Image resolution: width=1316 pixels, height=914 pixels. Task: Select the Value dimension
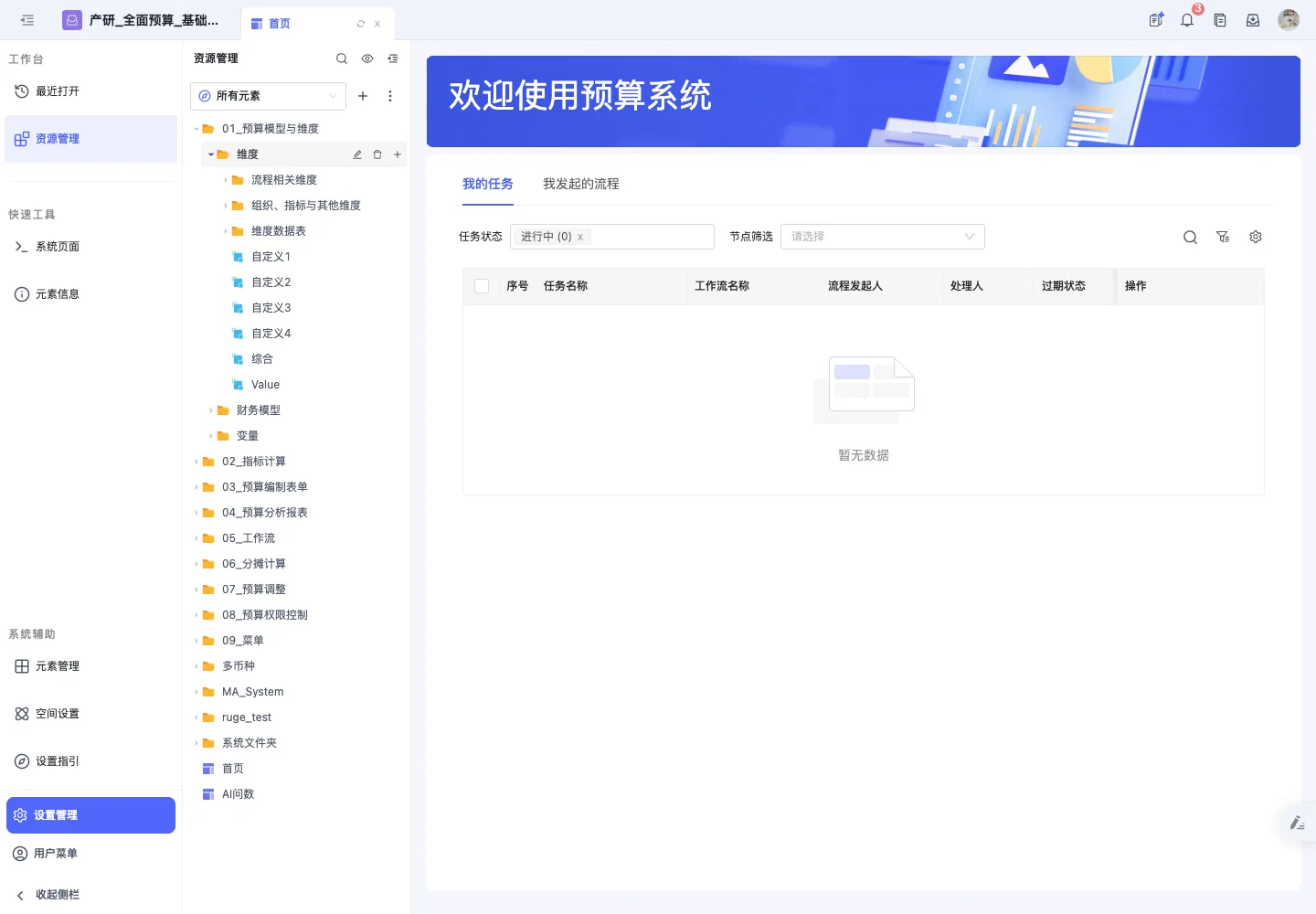[265, 385]
